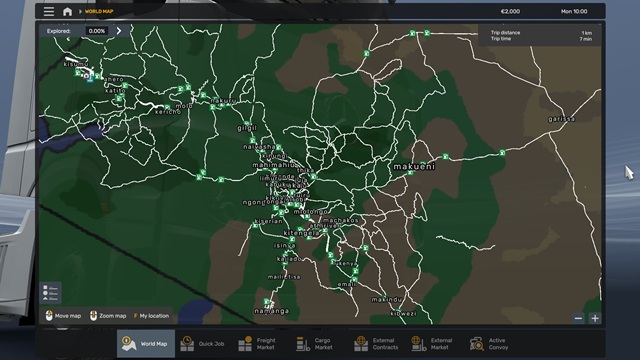Zoom in with the plus button
The height and width of the screenshot is (360, 640).
point(595,318)
